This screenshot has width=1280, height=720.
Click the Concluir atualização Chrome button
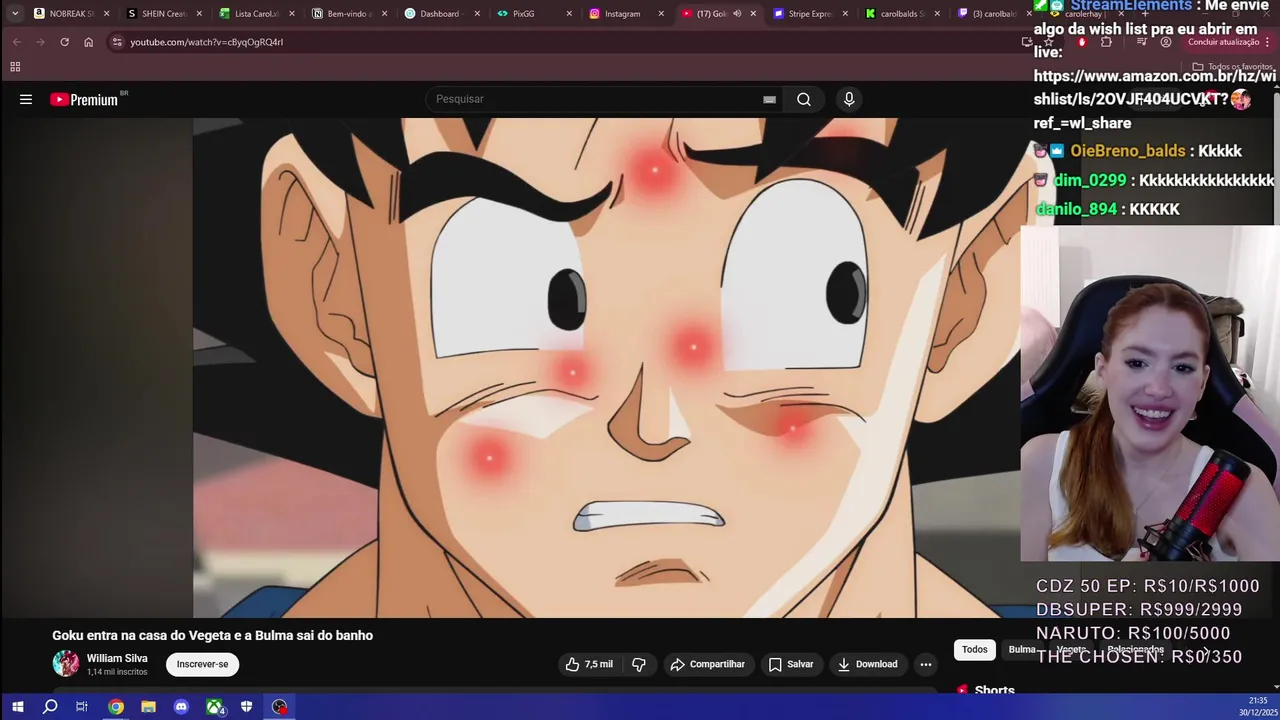point(1224,42)
